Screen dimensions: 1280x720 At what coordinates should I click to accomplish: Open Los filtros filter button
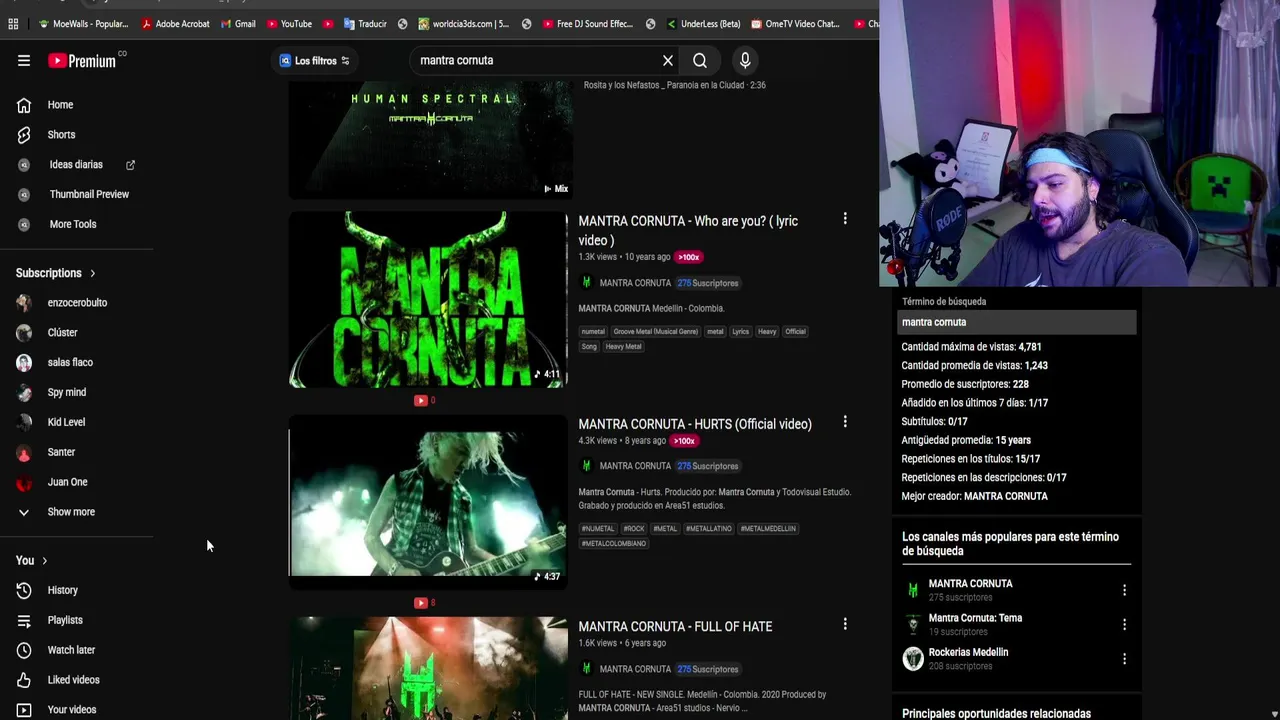(x=314, y=61)
